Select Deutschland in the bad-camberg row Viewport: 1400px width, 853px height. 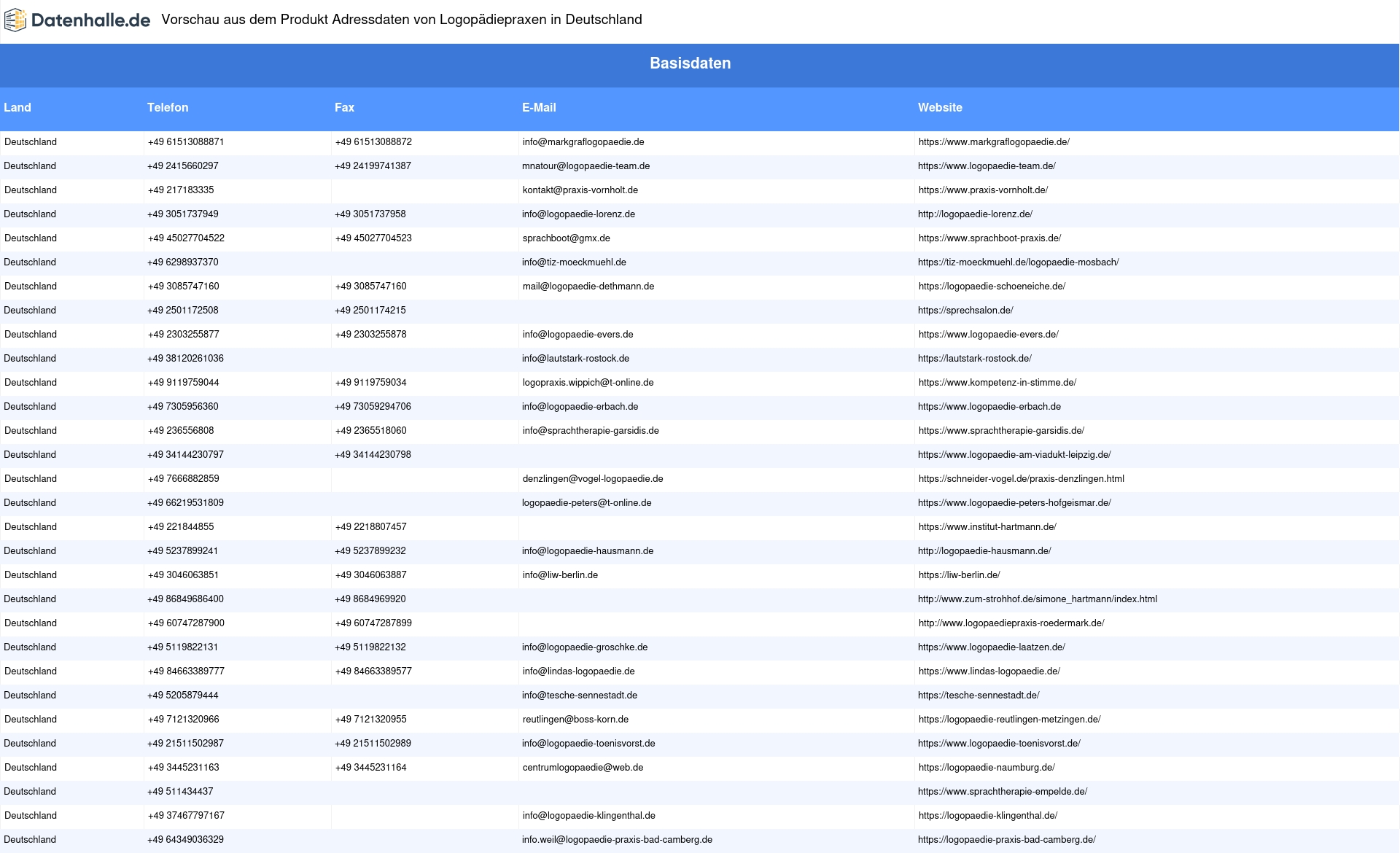(30, 840)
